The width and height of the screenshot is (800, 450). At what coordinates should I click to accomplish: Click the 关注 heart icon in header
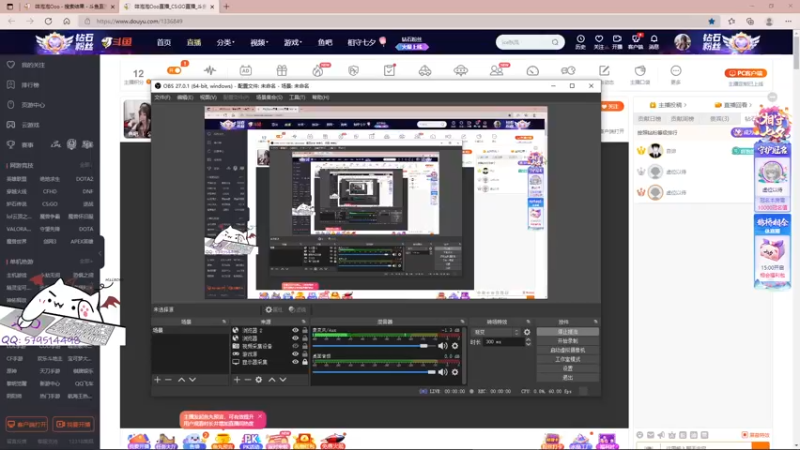click(599, 39)
